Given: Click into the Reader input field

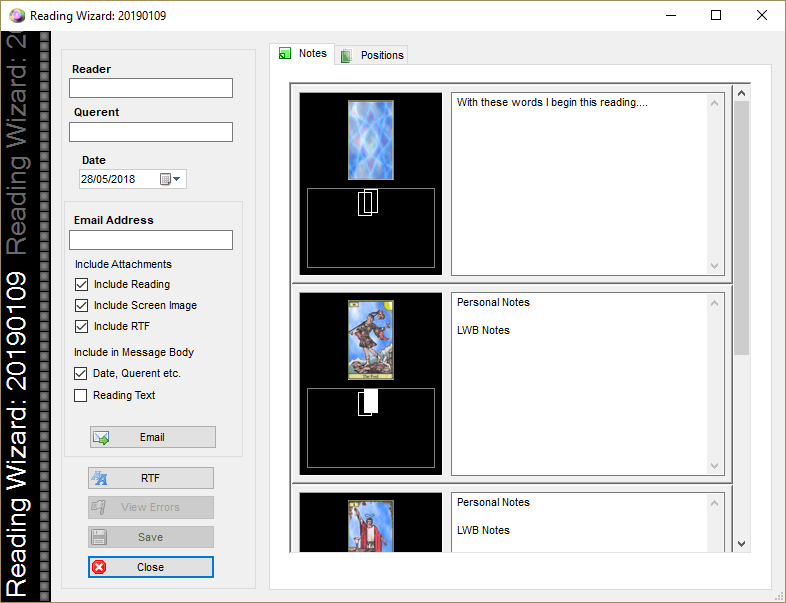Looking at the screenshot, I should coord(151,88).
